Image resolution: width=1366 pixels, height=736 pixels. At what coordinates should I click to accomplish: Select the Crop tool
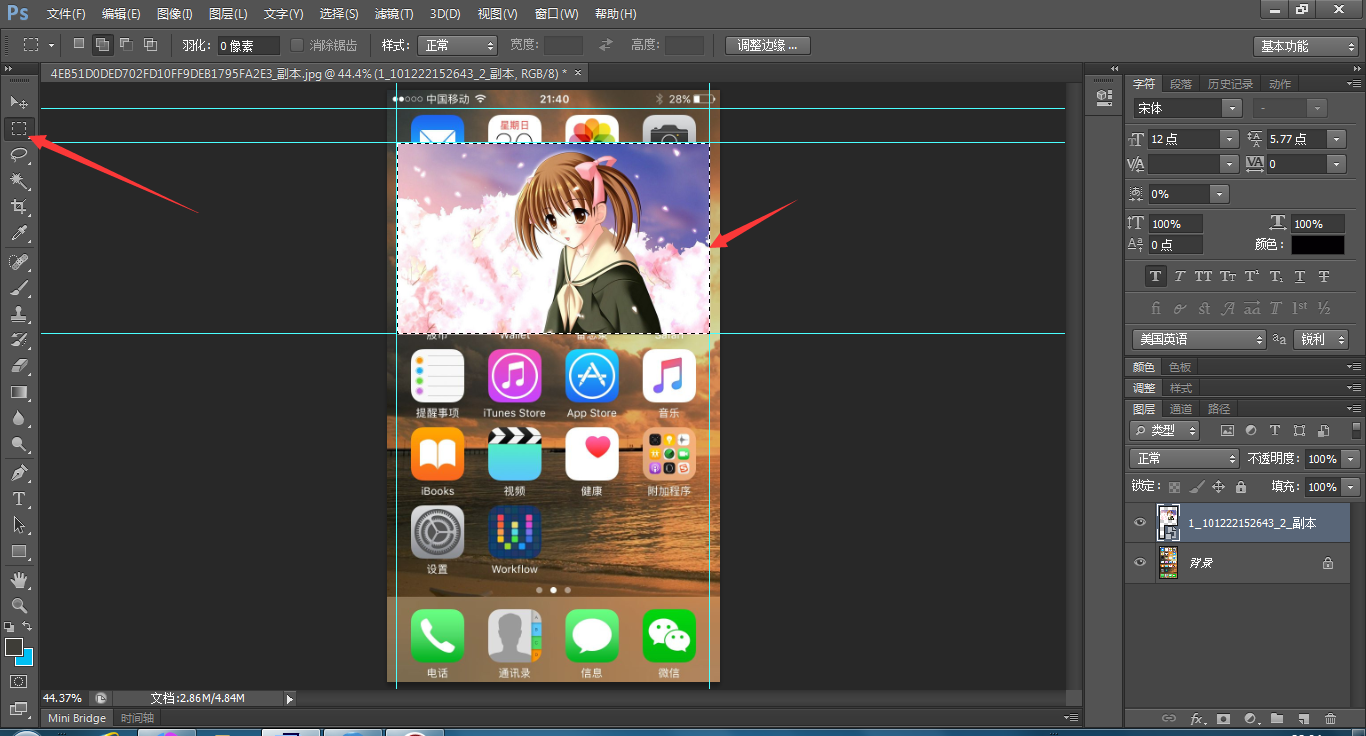coord(19,207)
